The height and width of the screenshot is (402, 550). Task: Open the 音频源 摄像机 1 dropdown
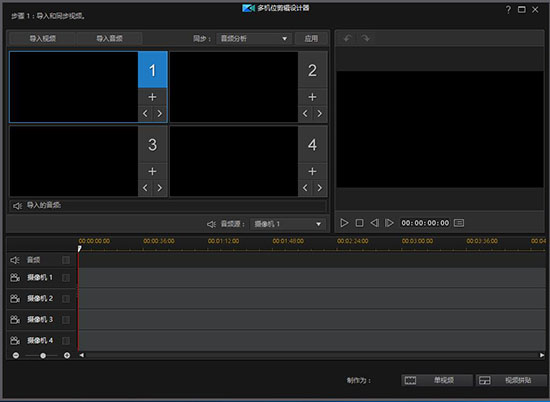tap(288, 224)
